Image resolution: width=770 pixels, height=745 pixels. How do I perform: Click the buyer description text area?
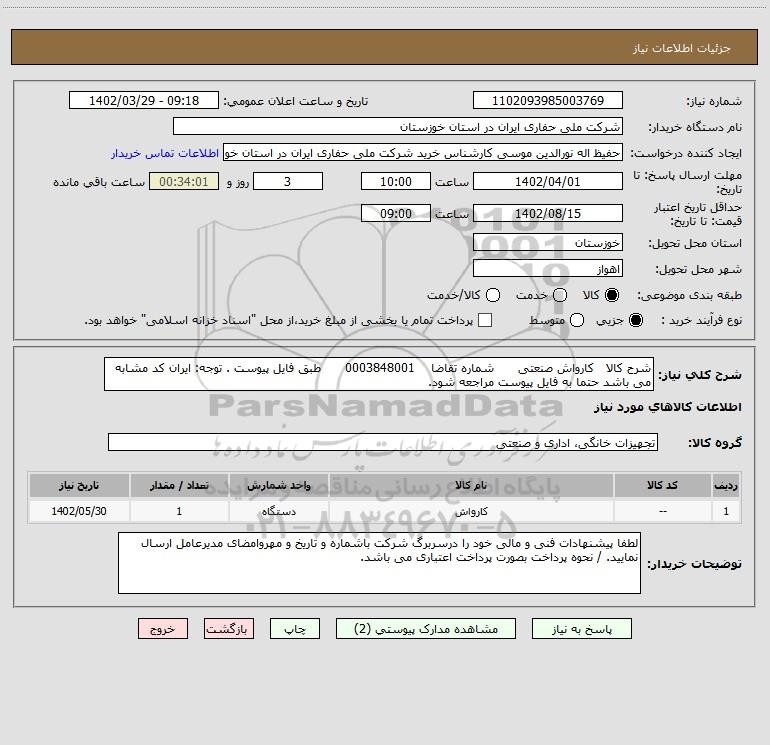[x=379, y=563]
